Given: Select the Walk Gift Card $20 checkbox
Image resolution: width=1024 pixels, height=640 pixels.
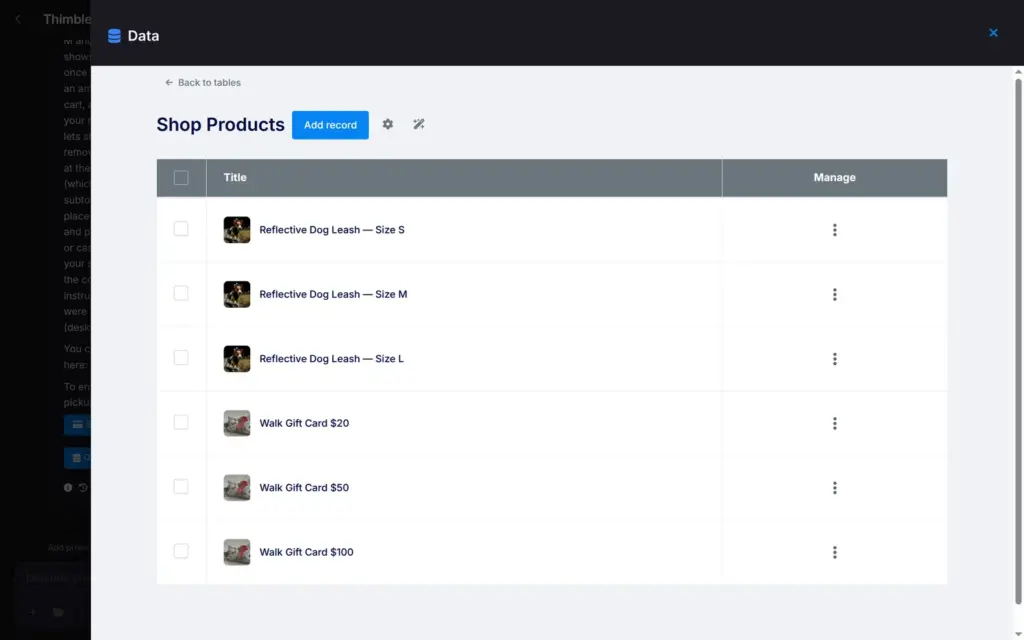Looking at the screenshot, I should pos(181,422).
